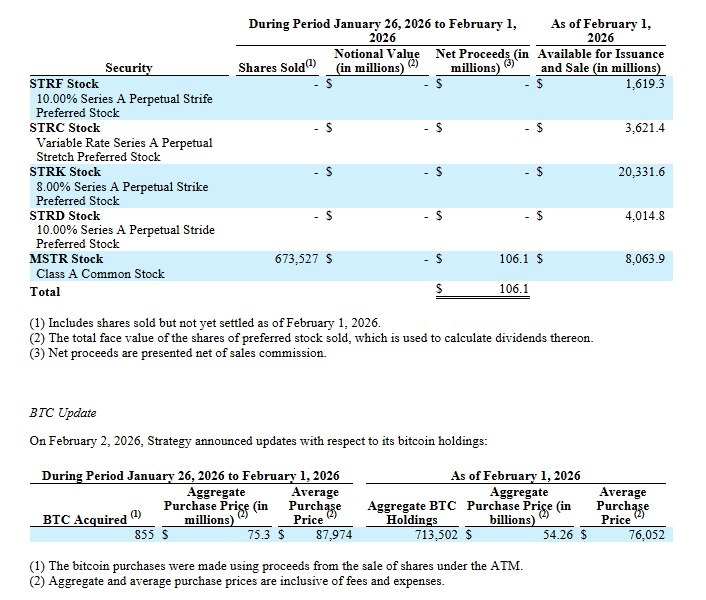Click 'Class A Common Stock' text

(x=100, y=274)
